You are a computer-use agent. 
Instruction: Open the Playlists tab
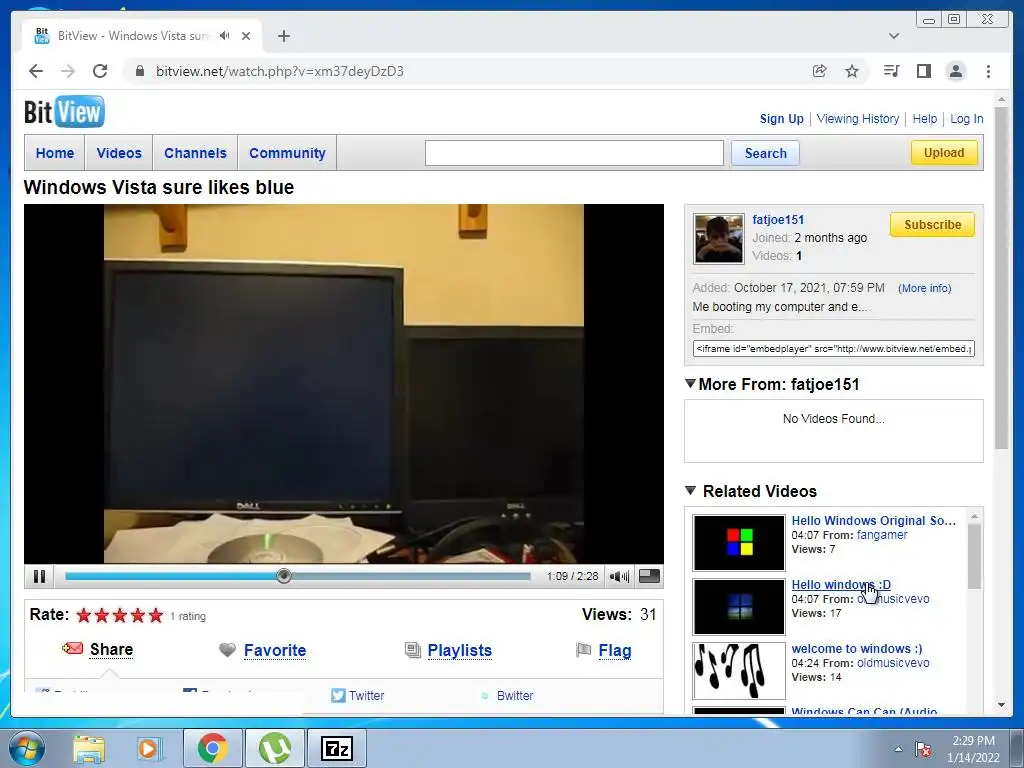click(x=460, y=650)
